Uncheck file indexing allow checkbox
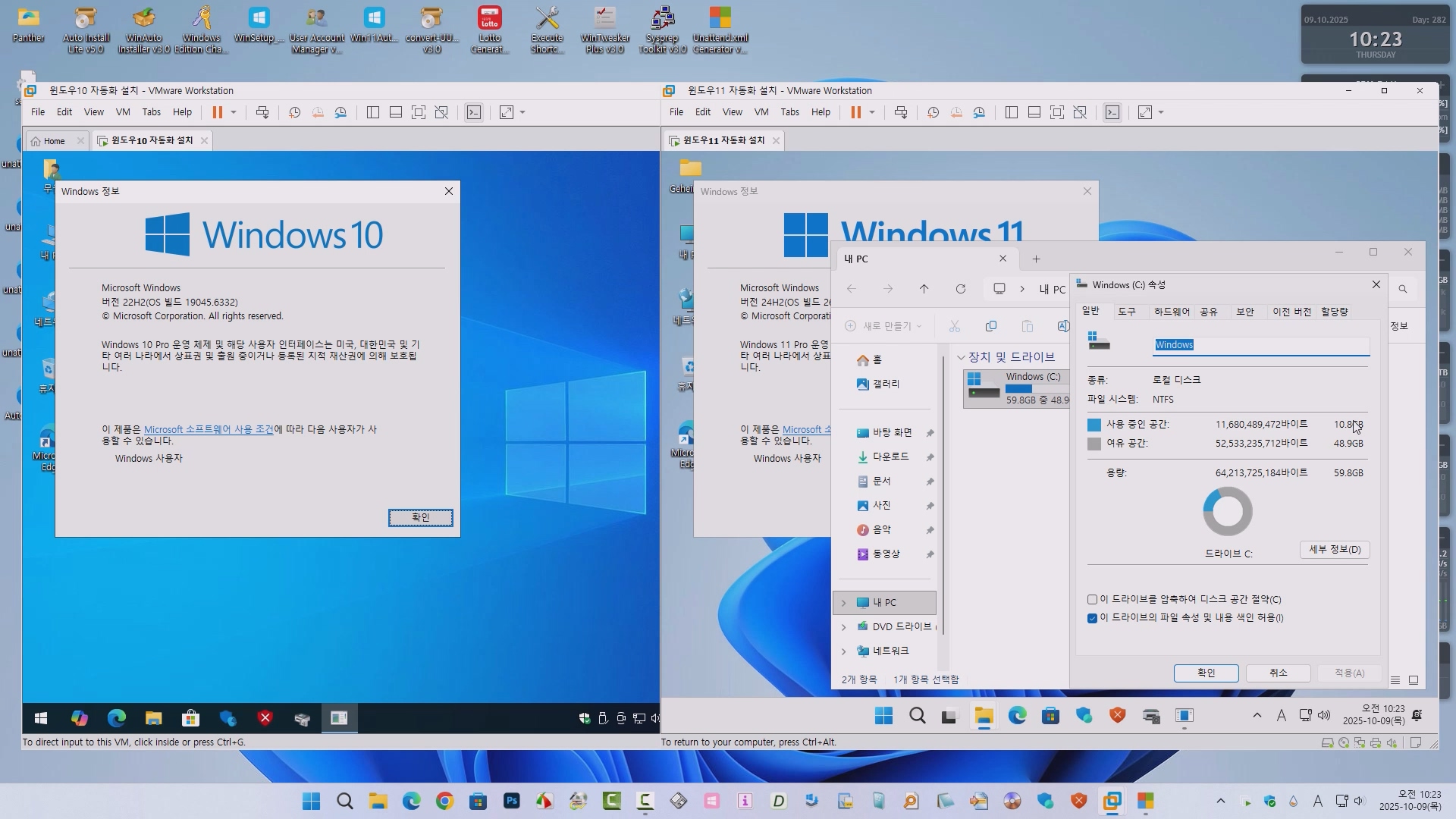 (x=1093, y=618)
